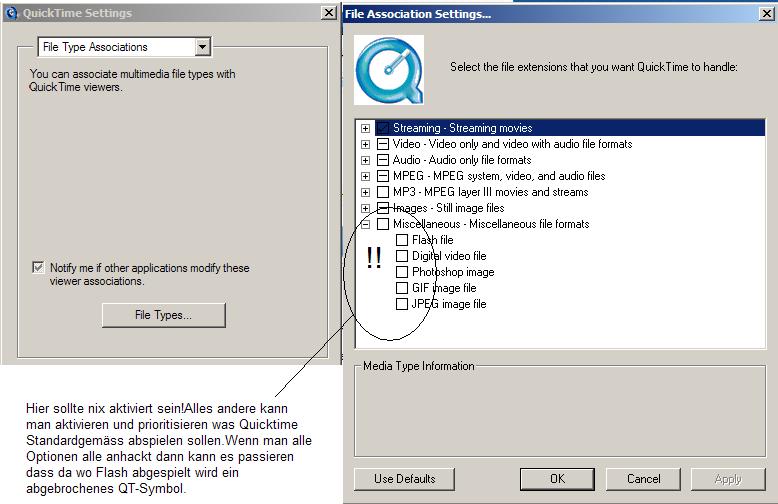Check the Digital video file checkbox
778x504 pixels.
[402, 256]
